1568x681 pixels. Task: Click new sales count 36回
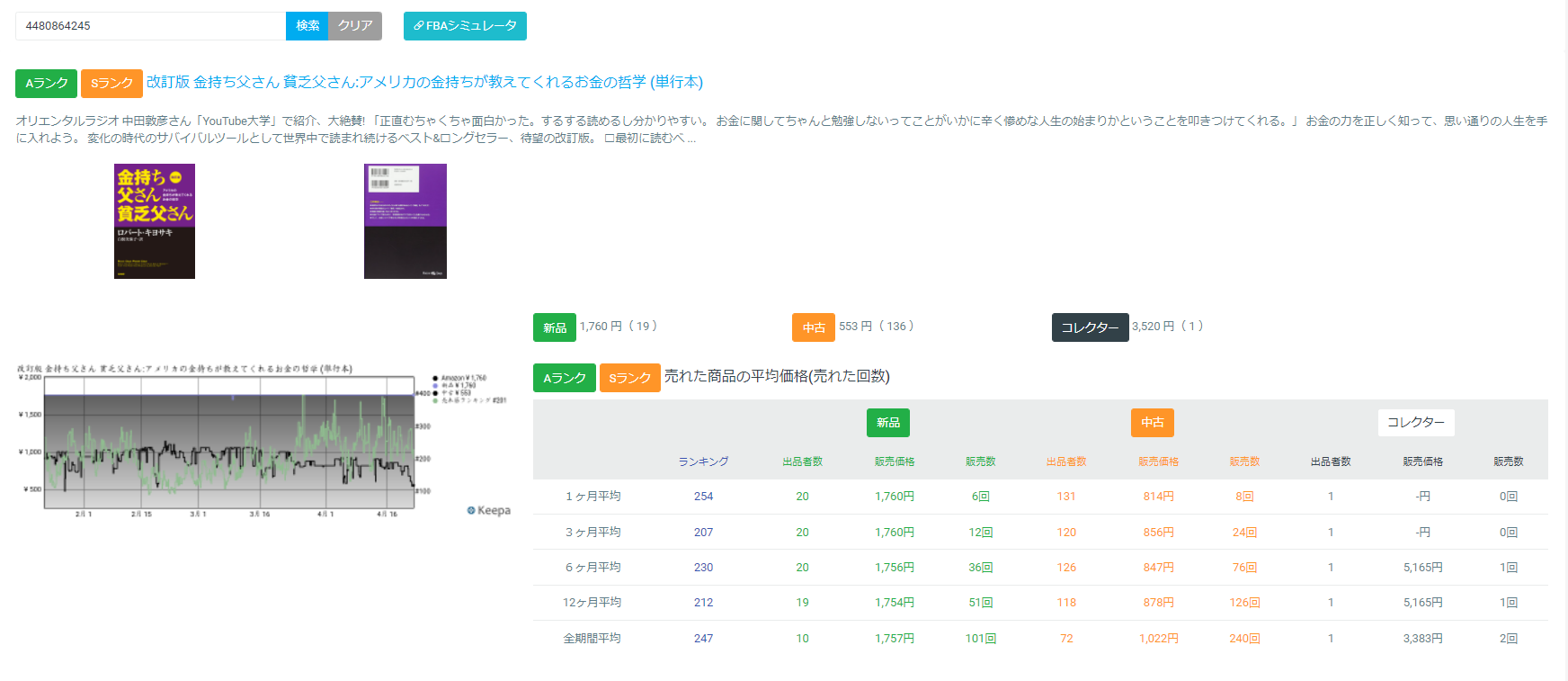pos(980,568)
